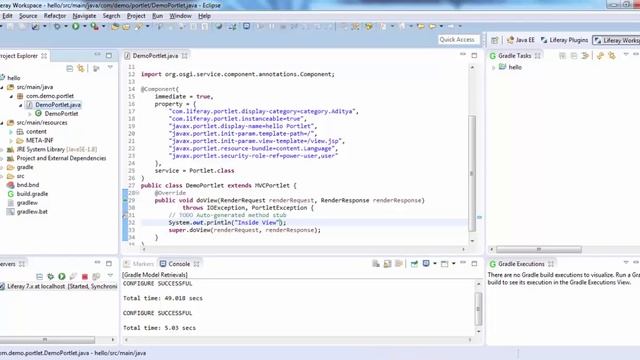This screenshot has width=640, height=360.
Task: Collapse the DemoPortlet.java tree node
Action: click(21, 105)
